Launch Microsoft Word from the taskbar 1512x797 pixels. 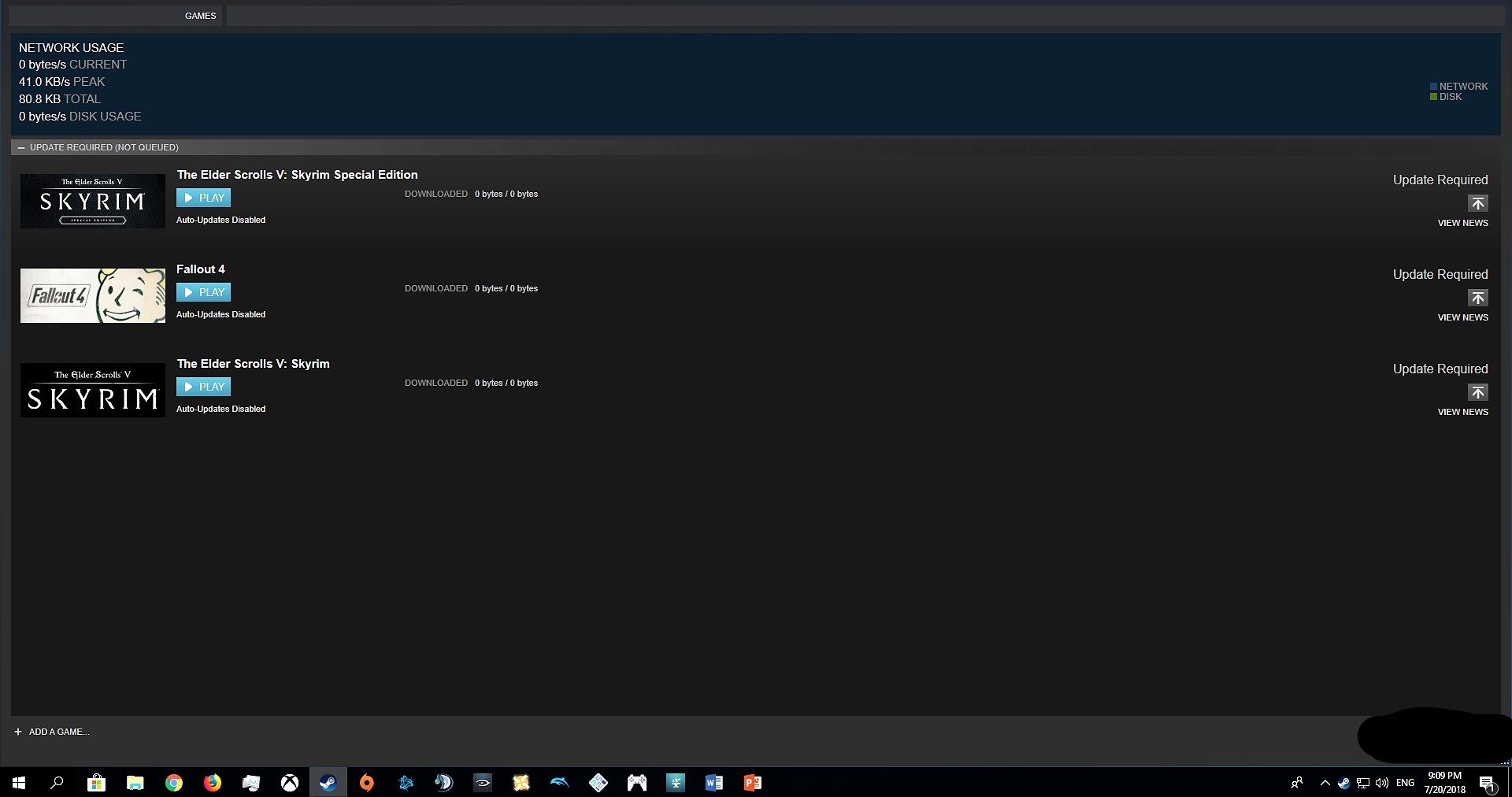(713, 783)
